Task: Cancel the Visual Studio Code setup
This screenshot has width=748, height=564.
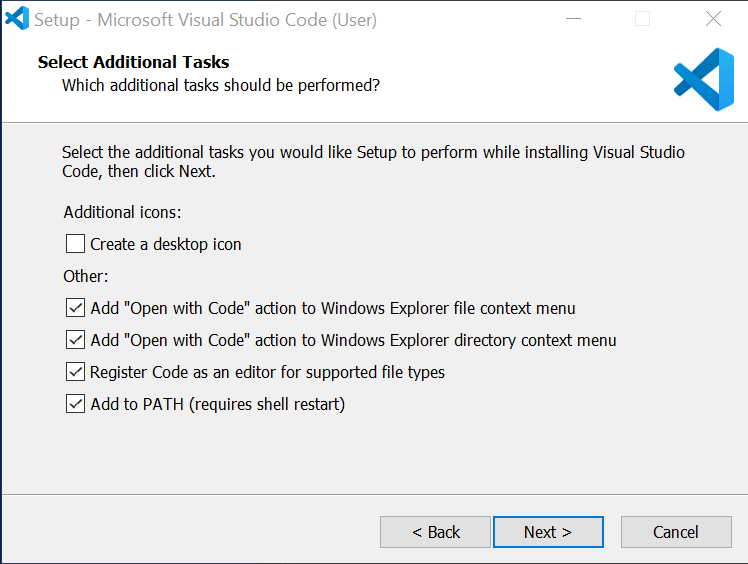Action: click(676, 532)
